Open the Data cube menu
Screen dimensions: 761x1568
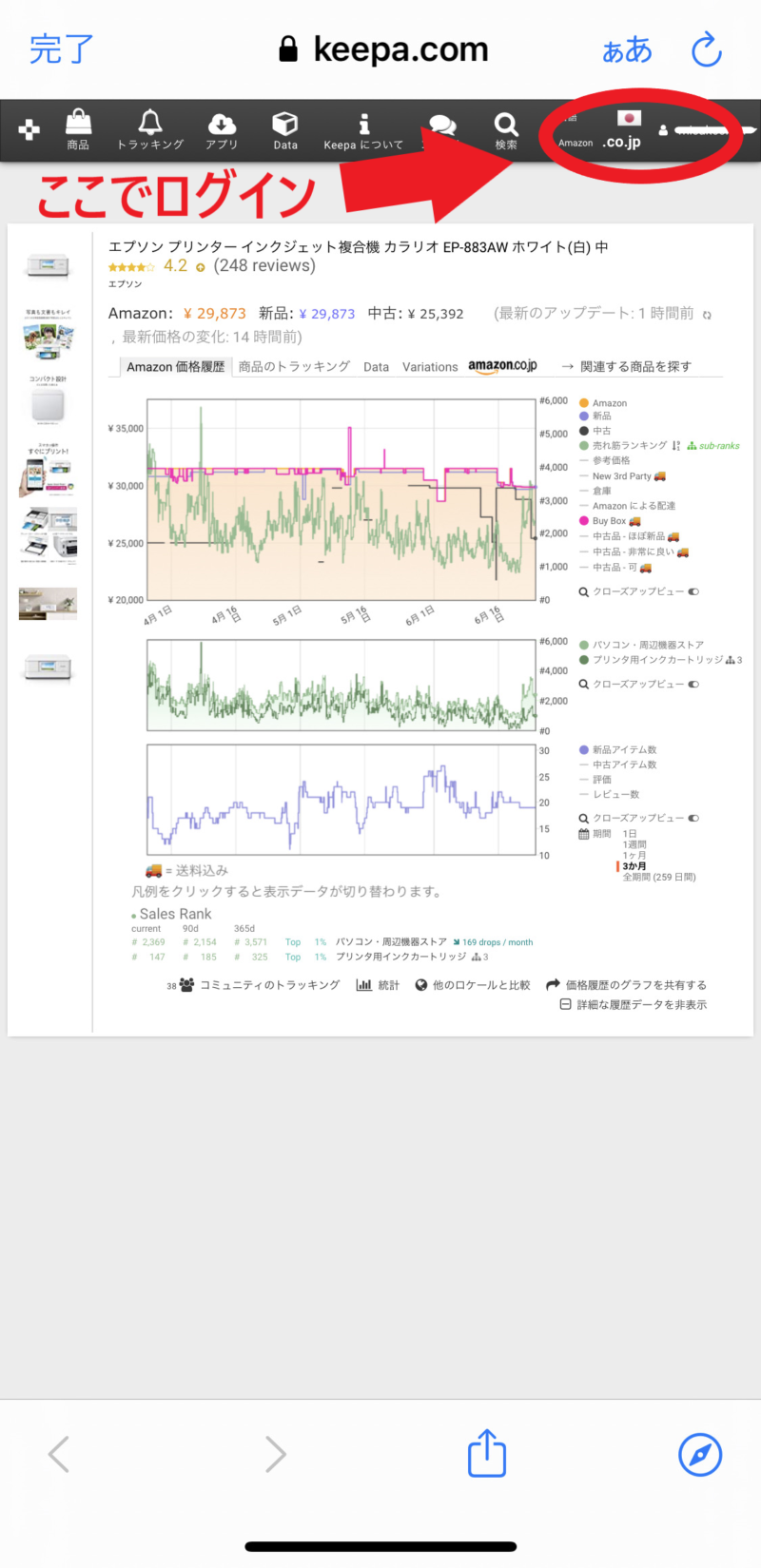[x=285, y=129]
